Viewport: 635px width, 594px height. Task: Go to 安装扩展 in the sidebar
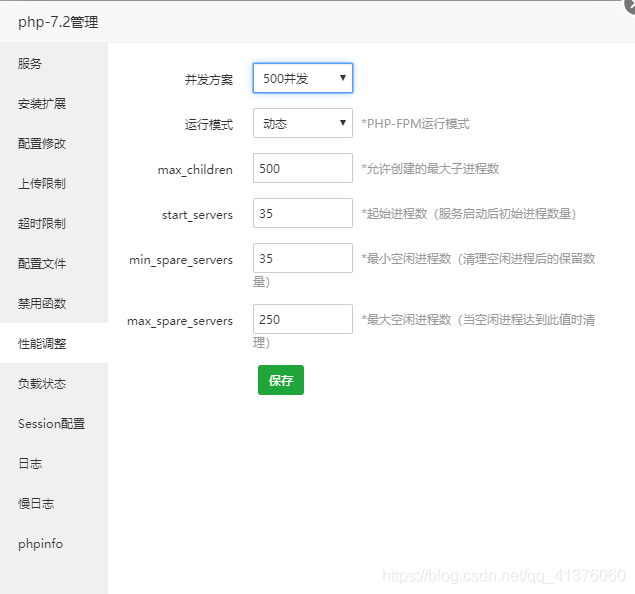coord(54,104)
